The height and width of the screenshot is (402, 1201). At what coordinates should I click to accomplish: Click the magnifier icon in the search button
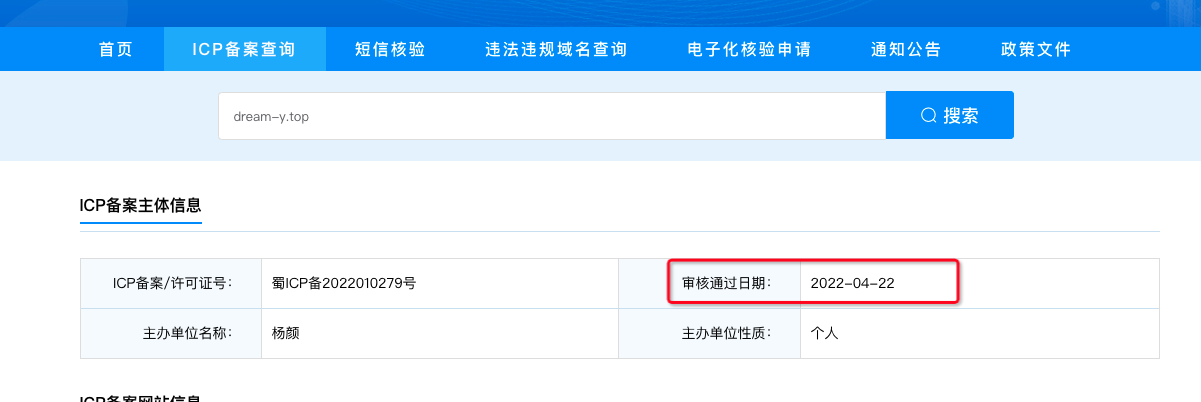tap(929, 115)
